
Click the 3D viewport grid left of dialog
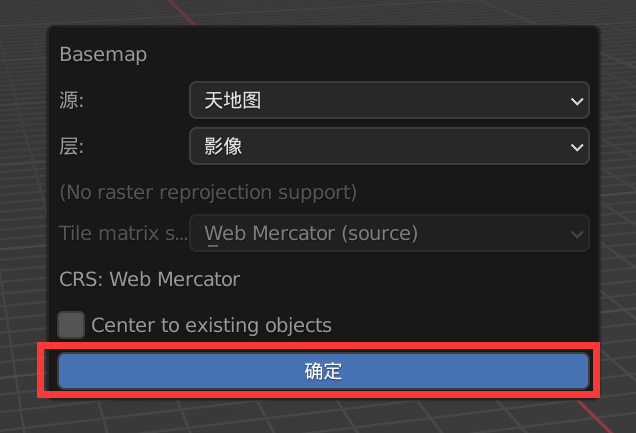pos(22,203)
